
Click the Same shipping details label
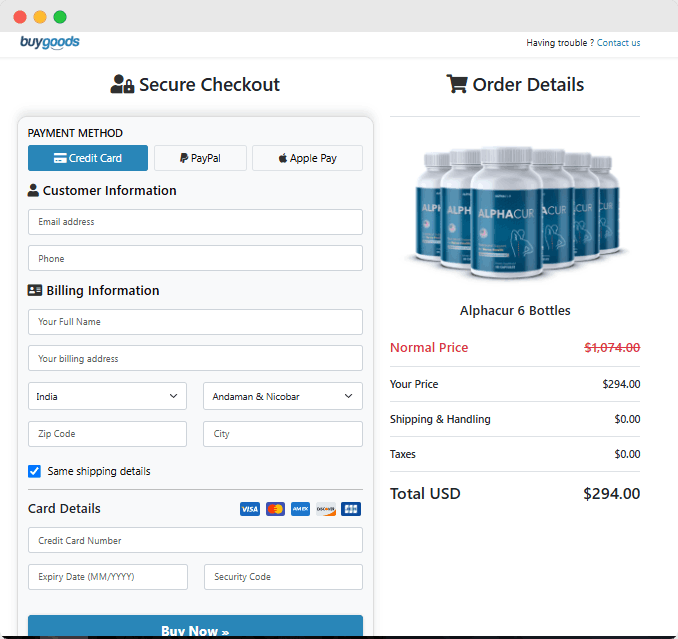[x=99, y=471]
